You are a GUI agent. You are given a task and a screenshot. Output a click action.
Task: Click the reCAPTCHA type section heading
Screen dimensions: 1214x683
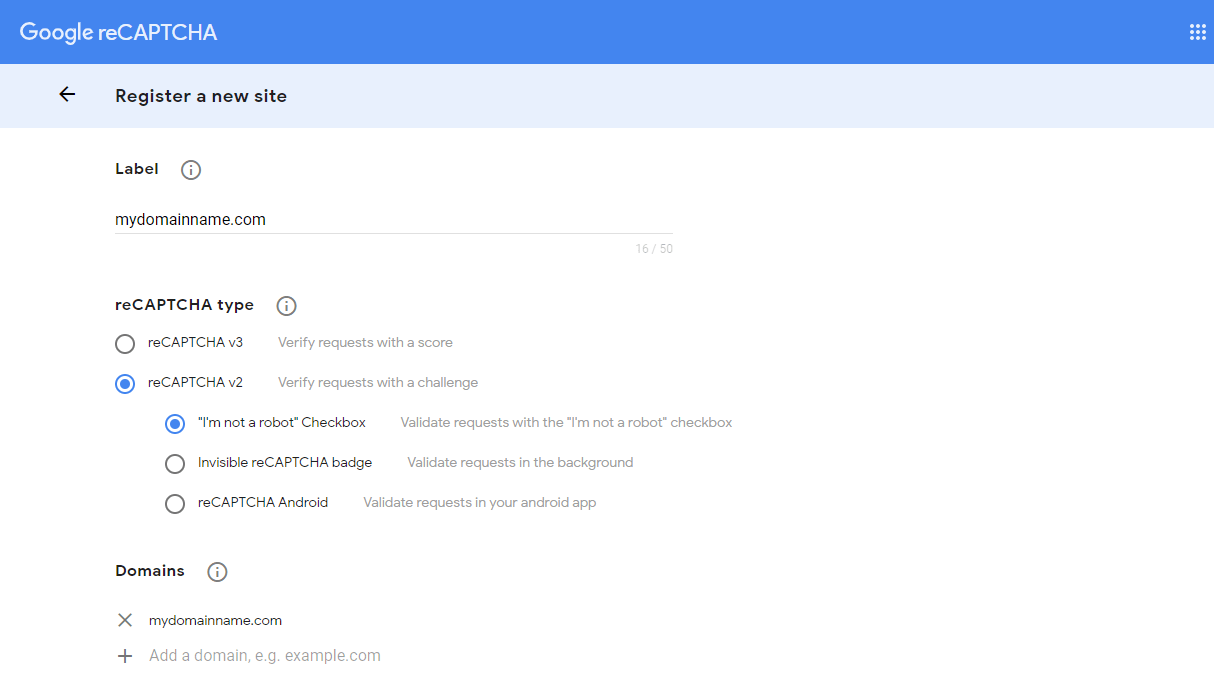184,305
